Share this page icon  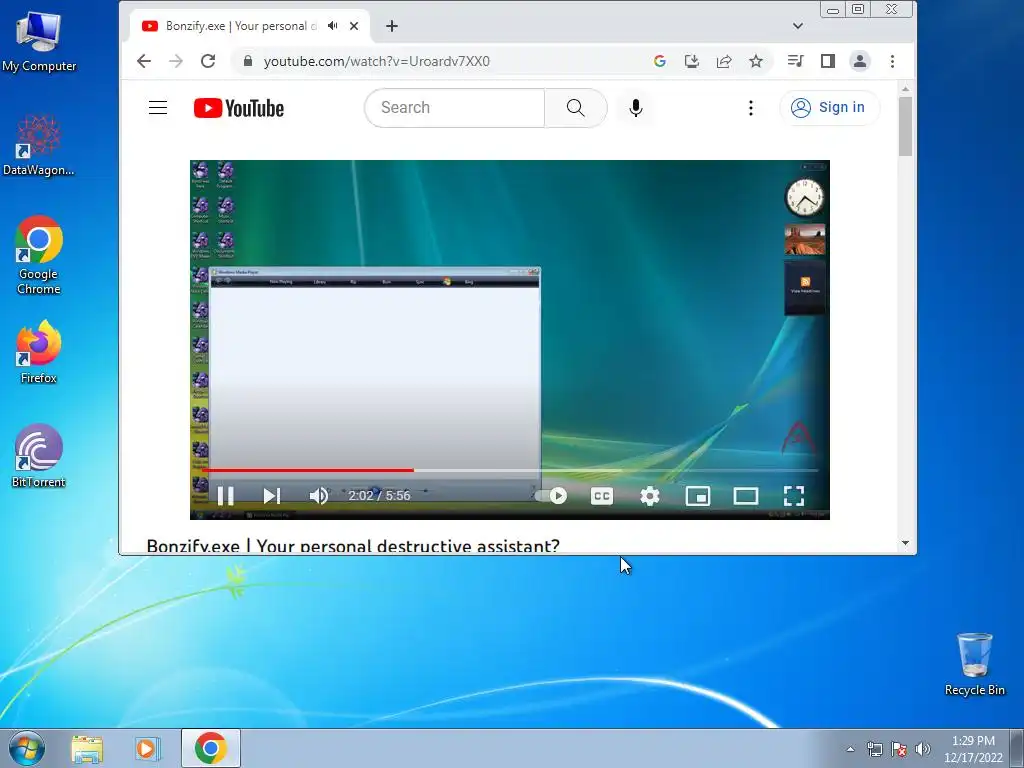coord(724,61)
